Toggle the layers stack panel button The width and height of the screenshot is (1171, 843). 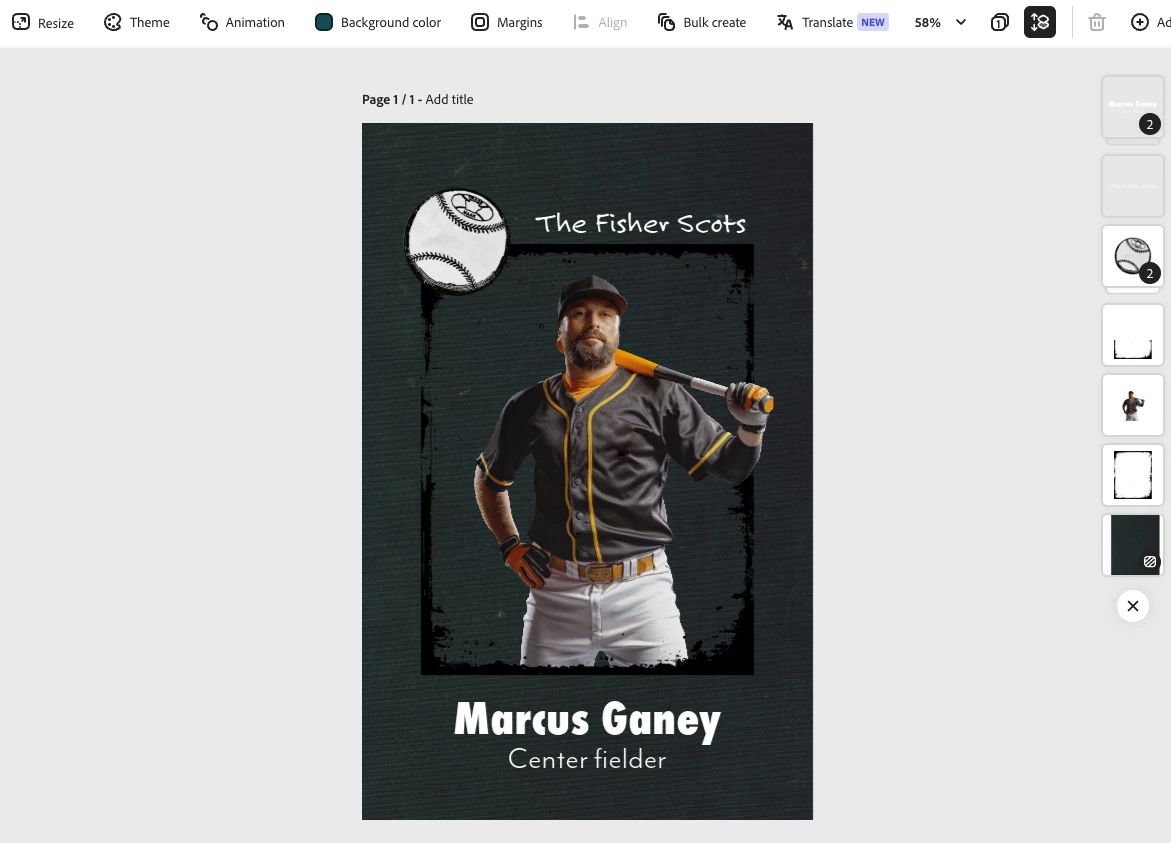(x=1040, y=22)
